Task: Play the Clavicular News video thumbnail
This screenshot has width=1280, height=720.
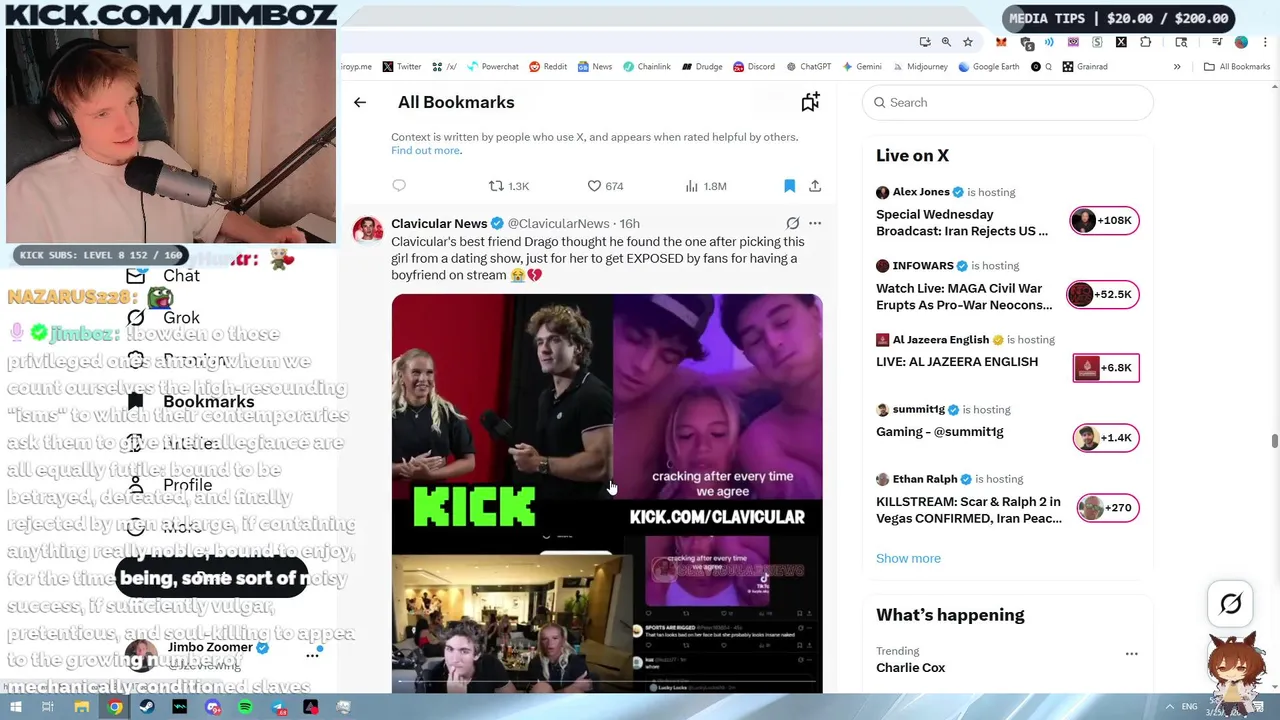Action: [607, 493]
